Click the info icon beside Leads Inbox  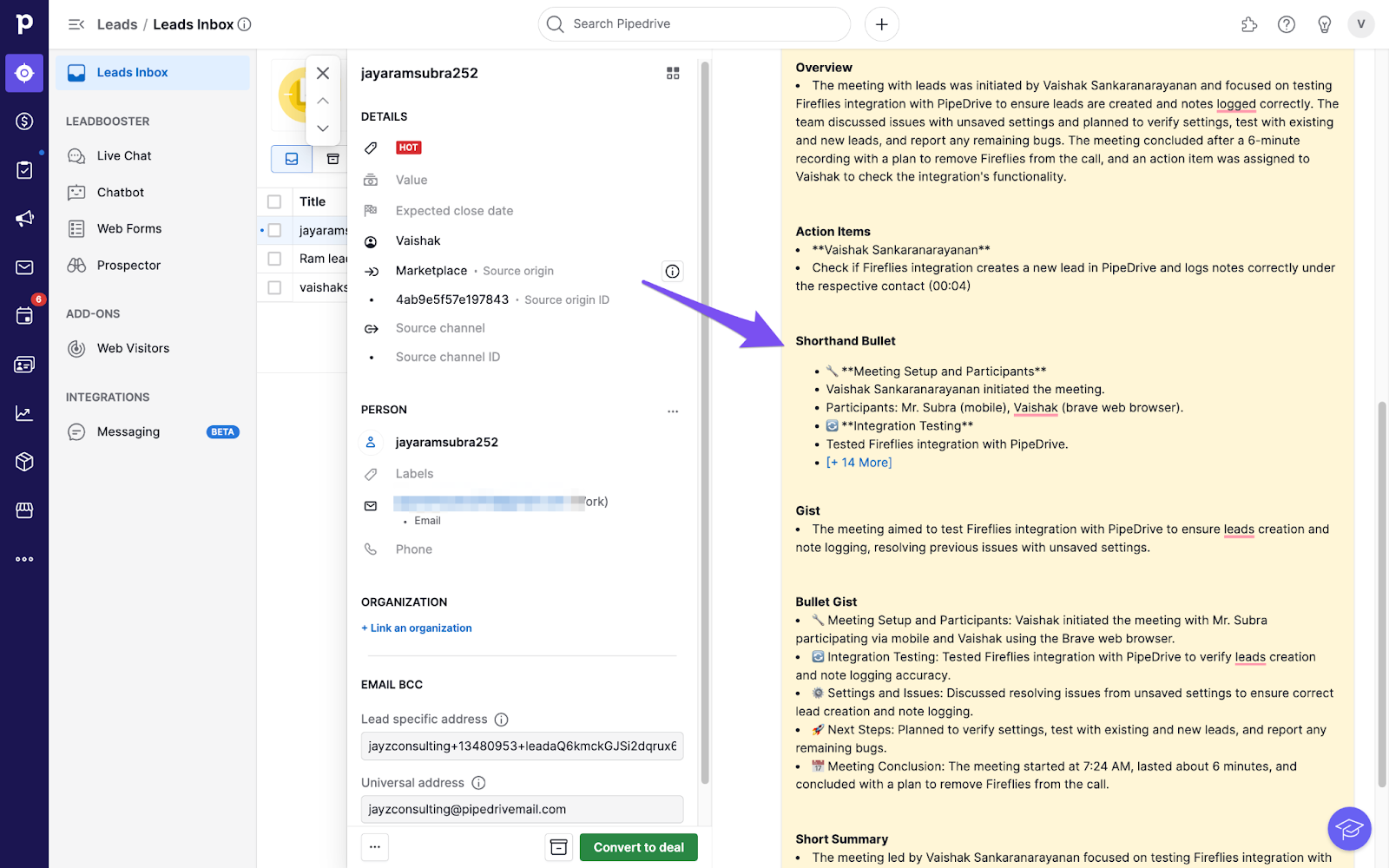tap(245, 24)
